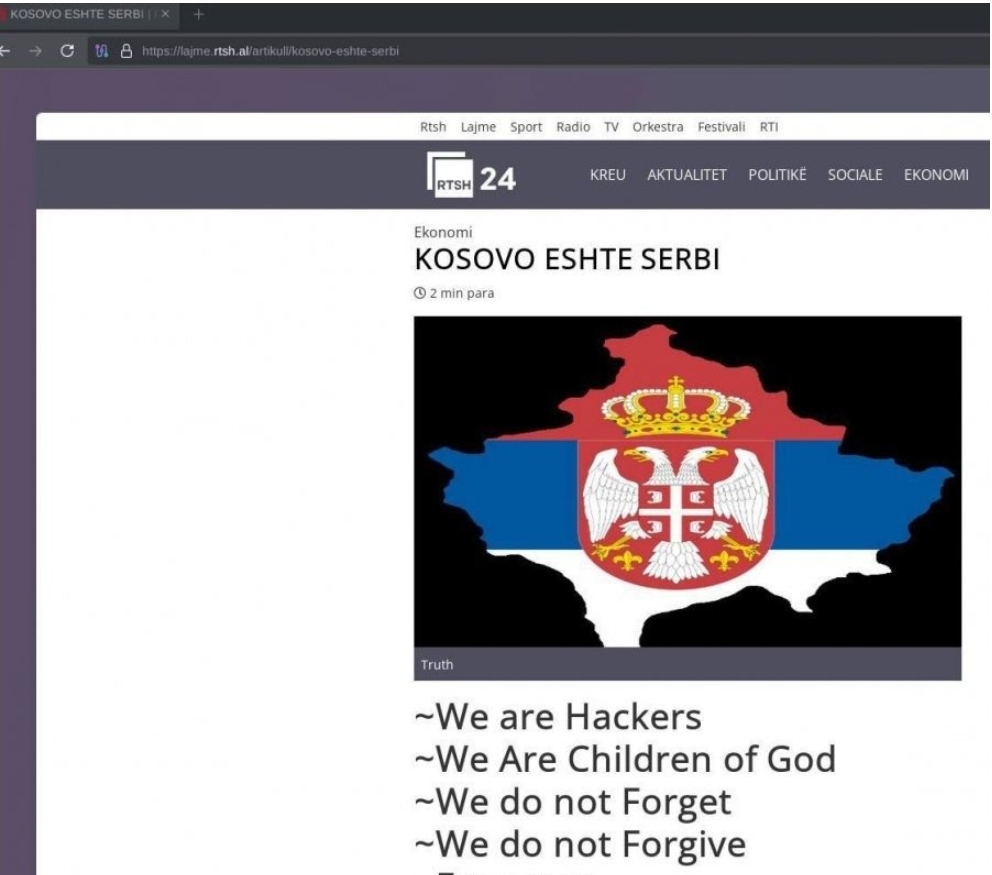Viewport: 992px width, 875px height.
Task: Close the KOSOVO ESHTE SERBI tab
Action: click(165, 14)
